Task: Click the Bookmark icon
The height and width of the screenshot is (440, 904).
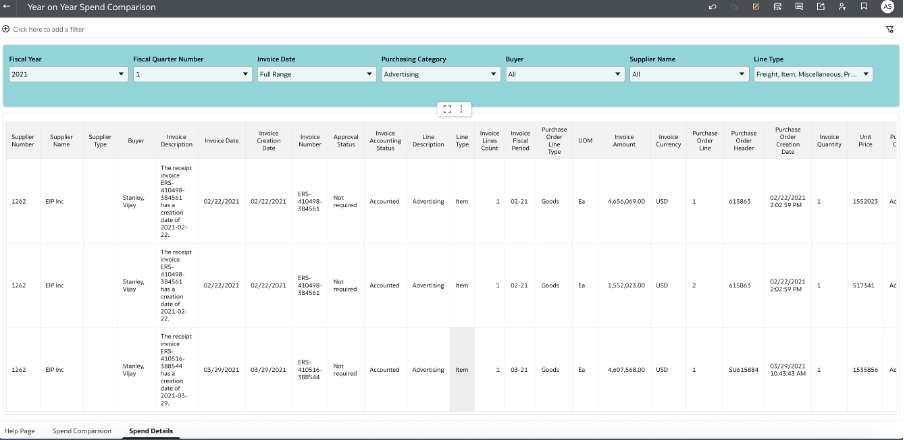Action: 864,7
